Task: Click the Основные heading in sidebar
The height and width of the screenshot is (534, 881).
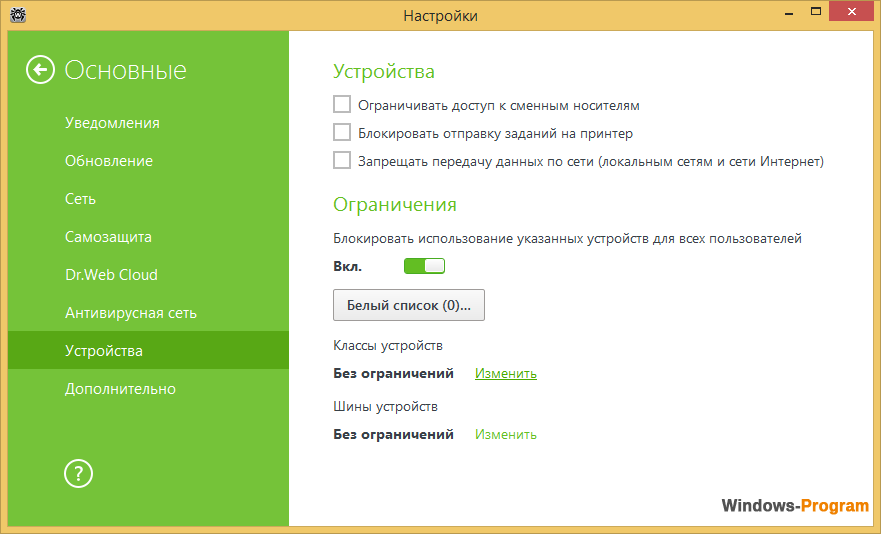Action: pyautogui.click(x=125, y=70)
